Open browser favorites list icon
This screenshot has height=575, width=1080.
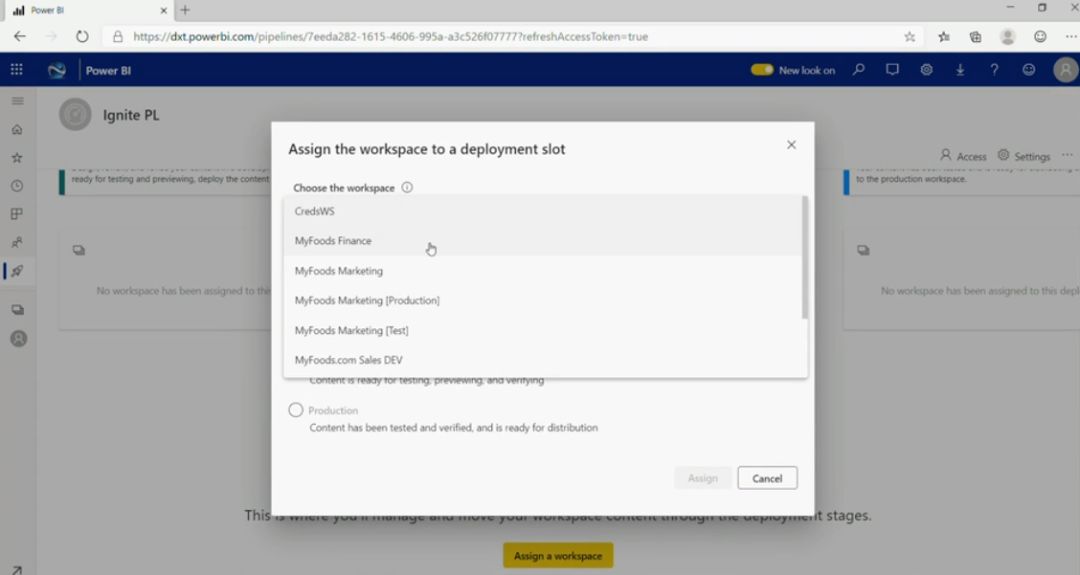(944, 36)
